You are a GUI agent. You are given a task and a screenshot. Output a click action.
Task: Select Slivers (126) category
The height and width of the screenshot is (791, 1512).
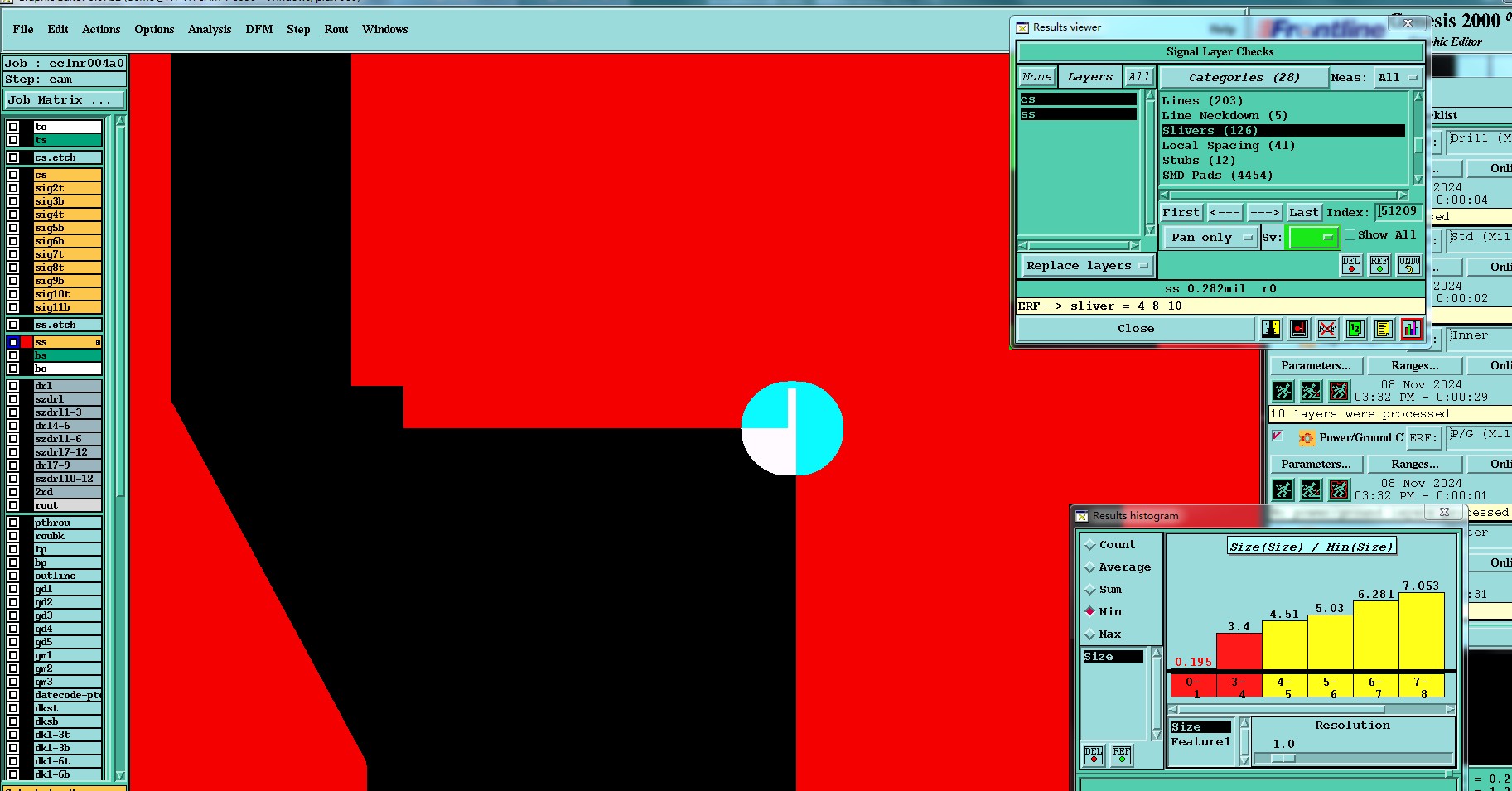[1283, 131]
